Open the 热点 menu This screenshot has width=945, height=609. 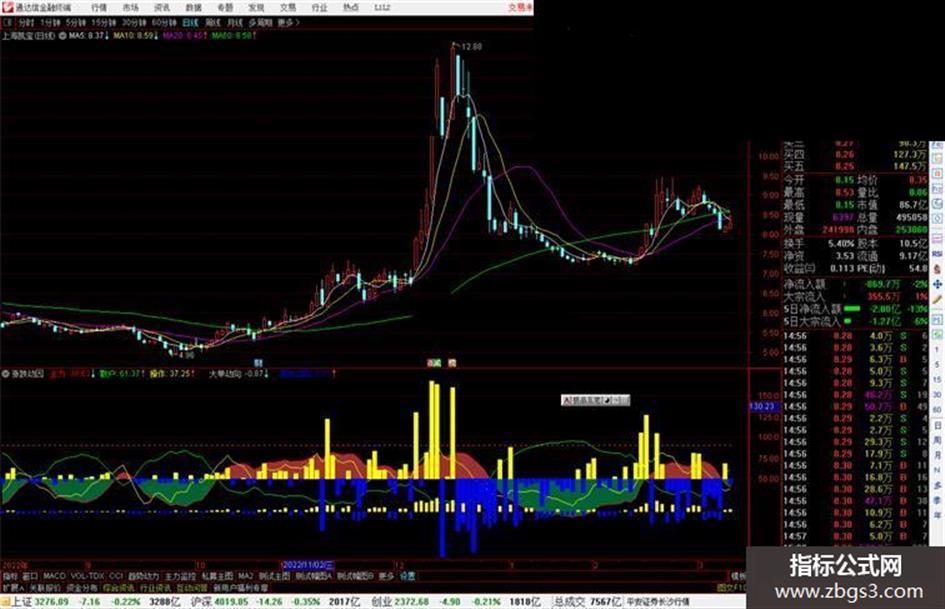(x=351, y=8)
